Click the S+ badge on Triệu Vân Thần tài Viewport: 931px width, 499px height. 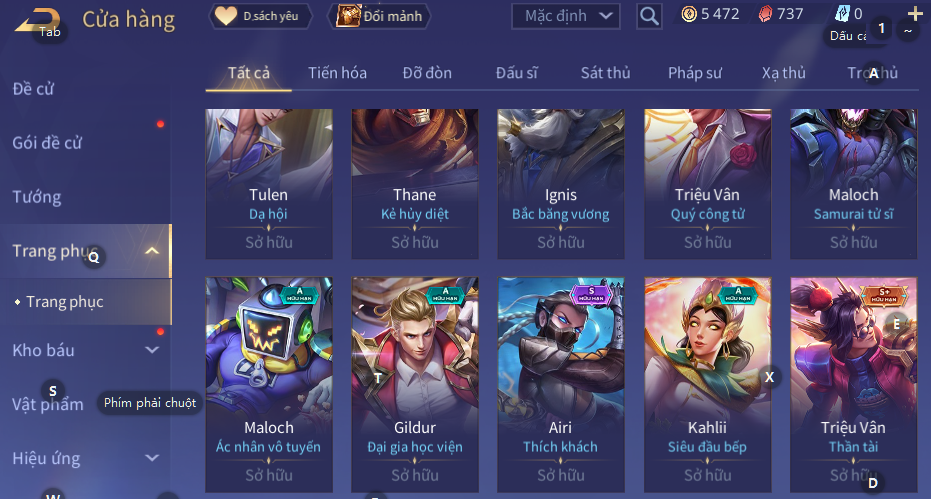pos(884,295)
